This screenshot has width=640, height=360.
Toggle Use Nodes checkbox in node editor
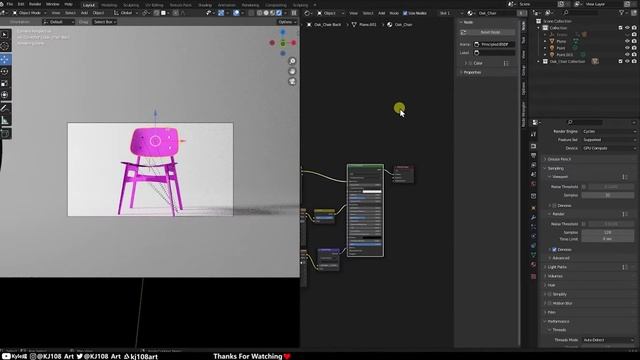tap(405, 13)
